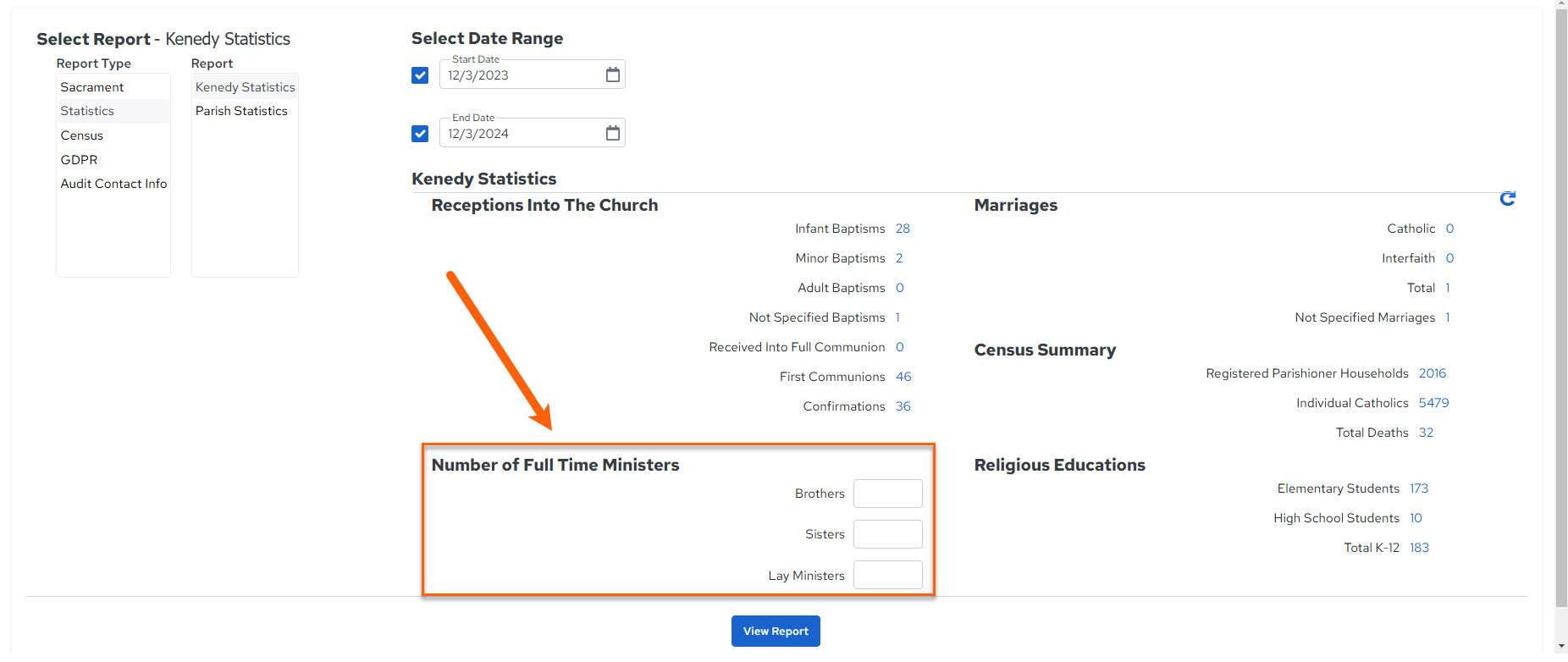Select Parish Statistics report

click(241, 111)
